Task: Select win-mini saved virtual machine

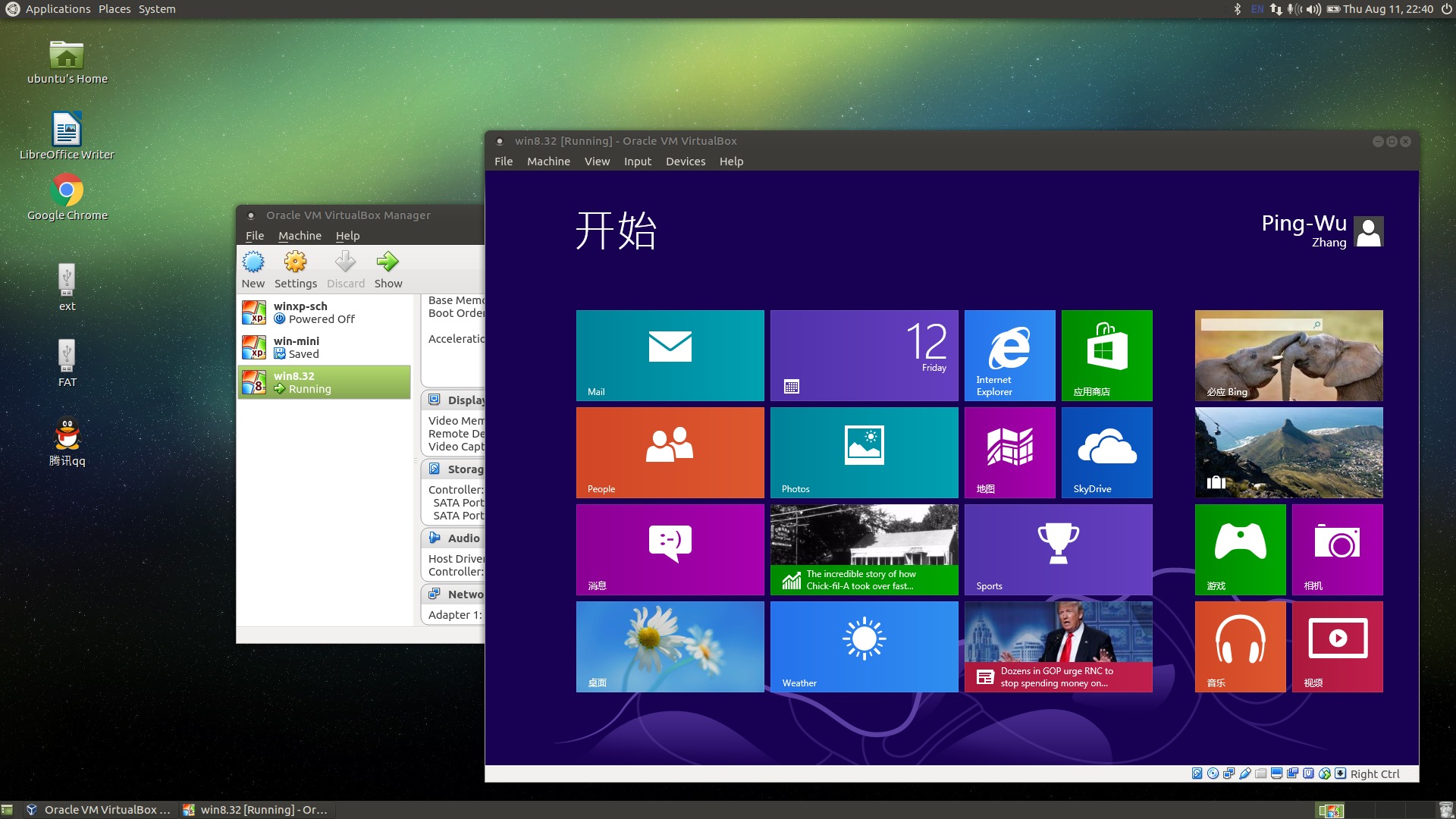Action: 325,347
